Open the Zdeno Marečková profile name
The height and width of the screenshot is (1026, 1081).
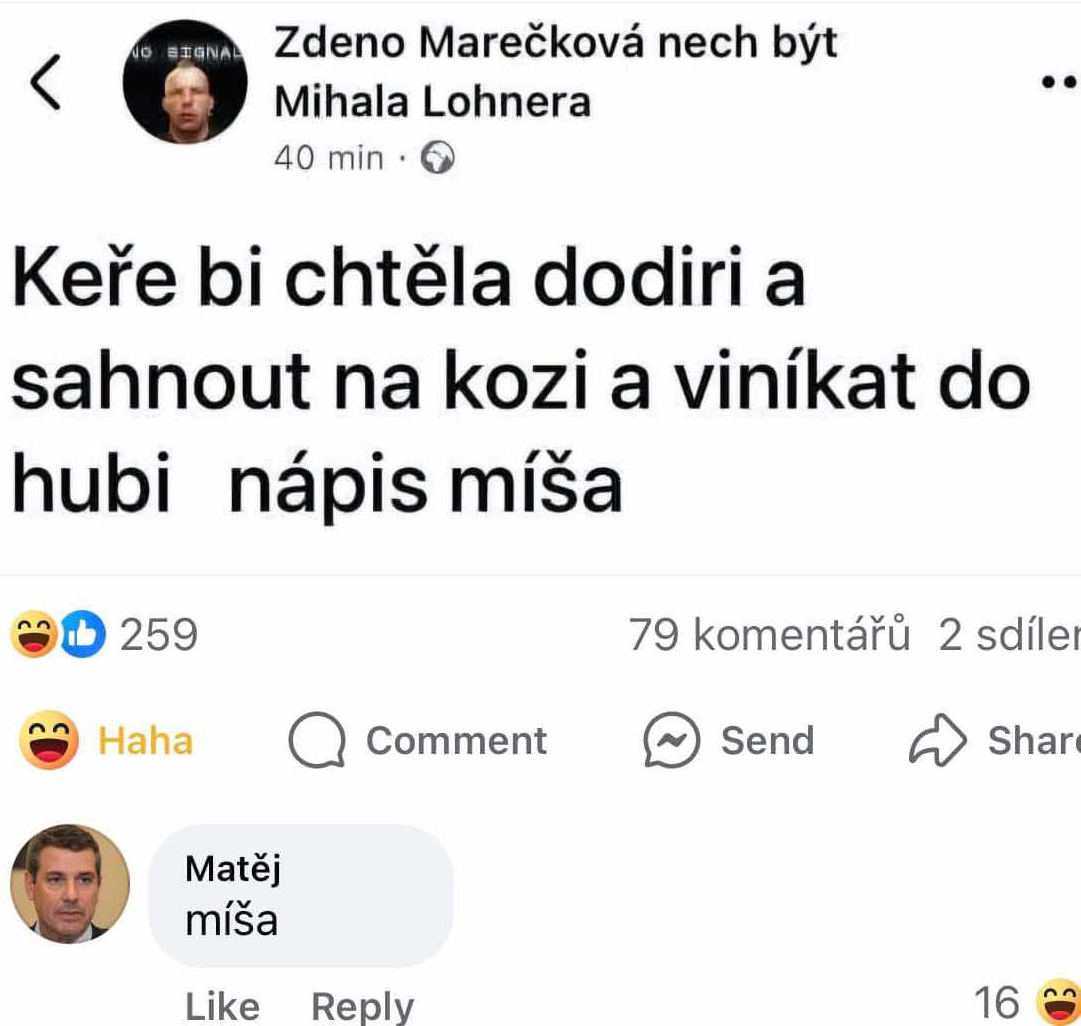coord(555,43)
